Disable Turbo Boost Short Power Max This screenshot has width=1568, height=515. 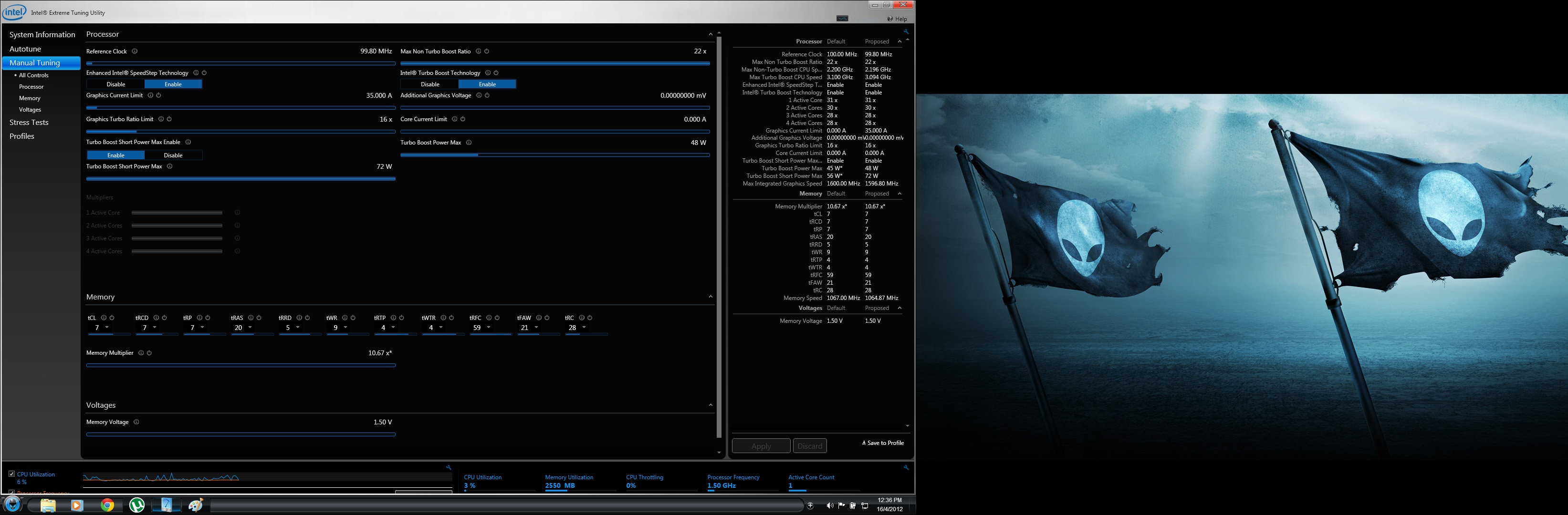tap(174, 155)
